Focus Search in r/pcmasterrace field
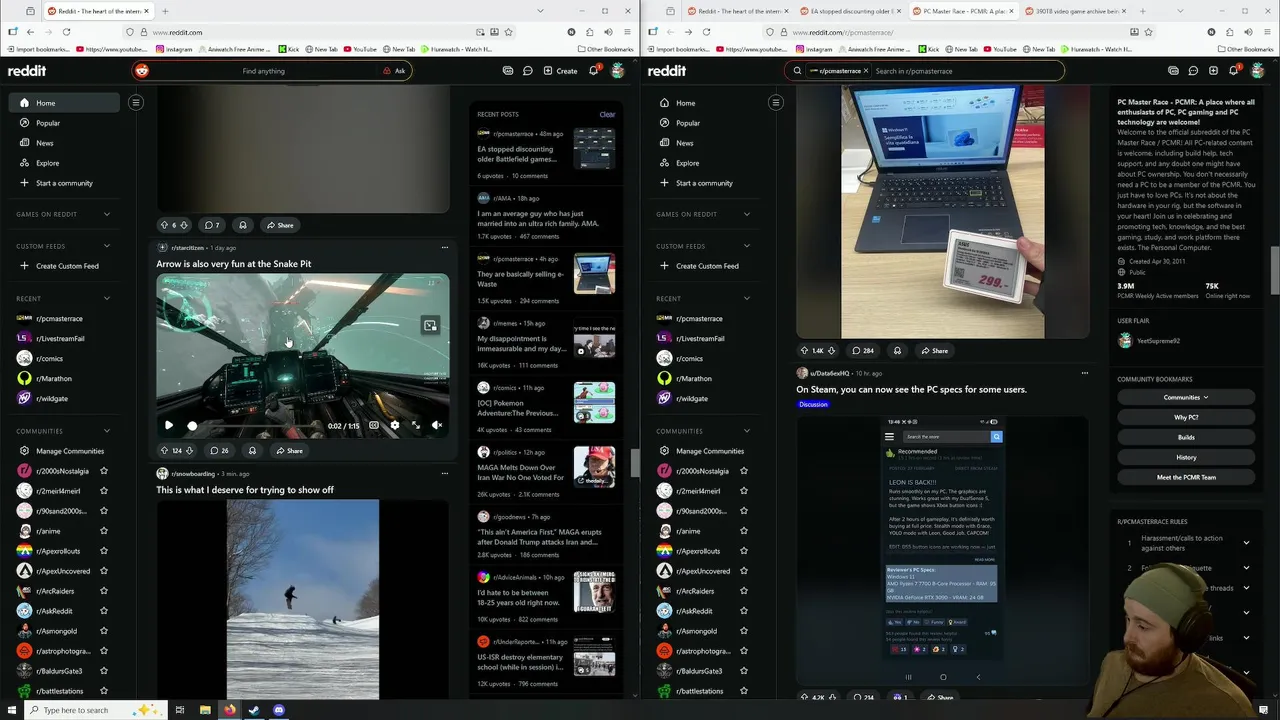Viewport: 1280px width, 720px height. pos(965,71)
